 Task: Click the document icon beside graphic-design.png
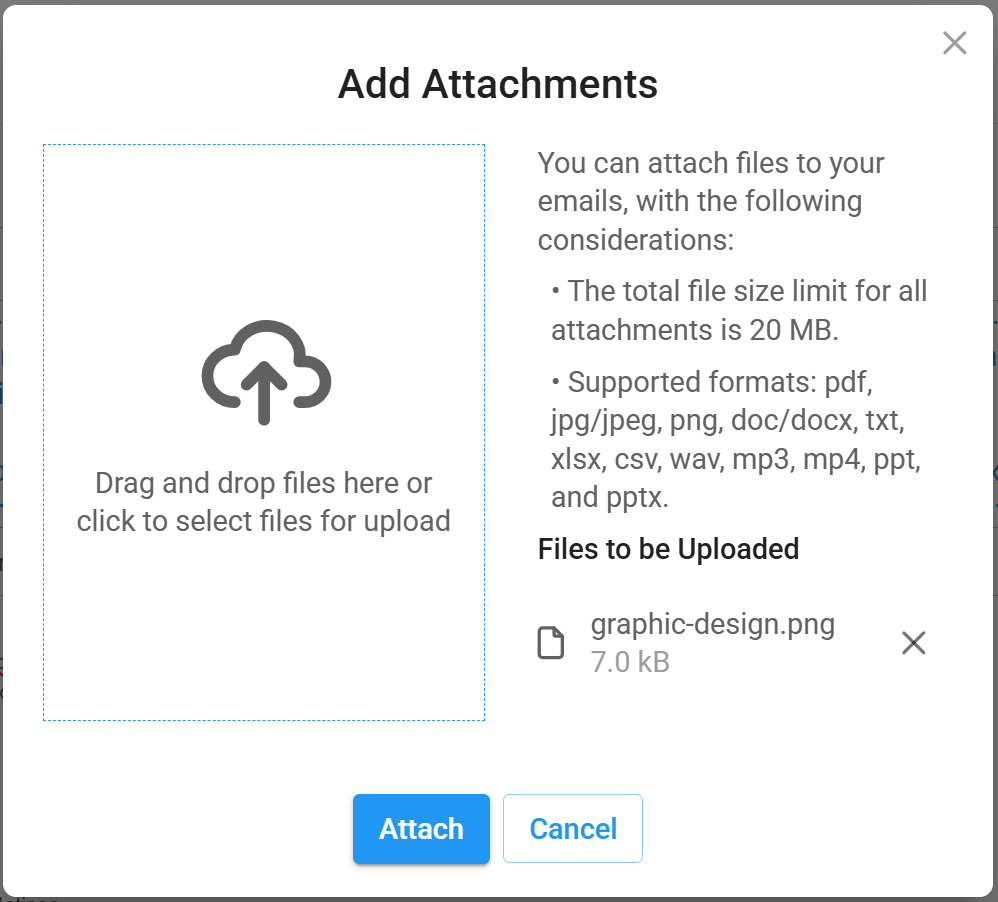click(x=551, y=643)
